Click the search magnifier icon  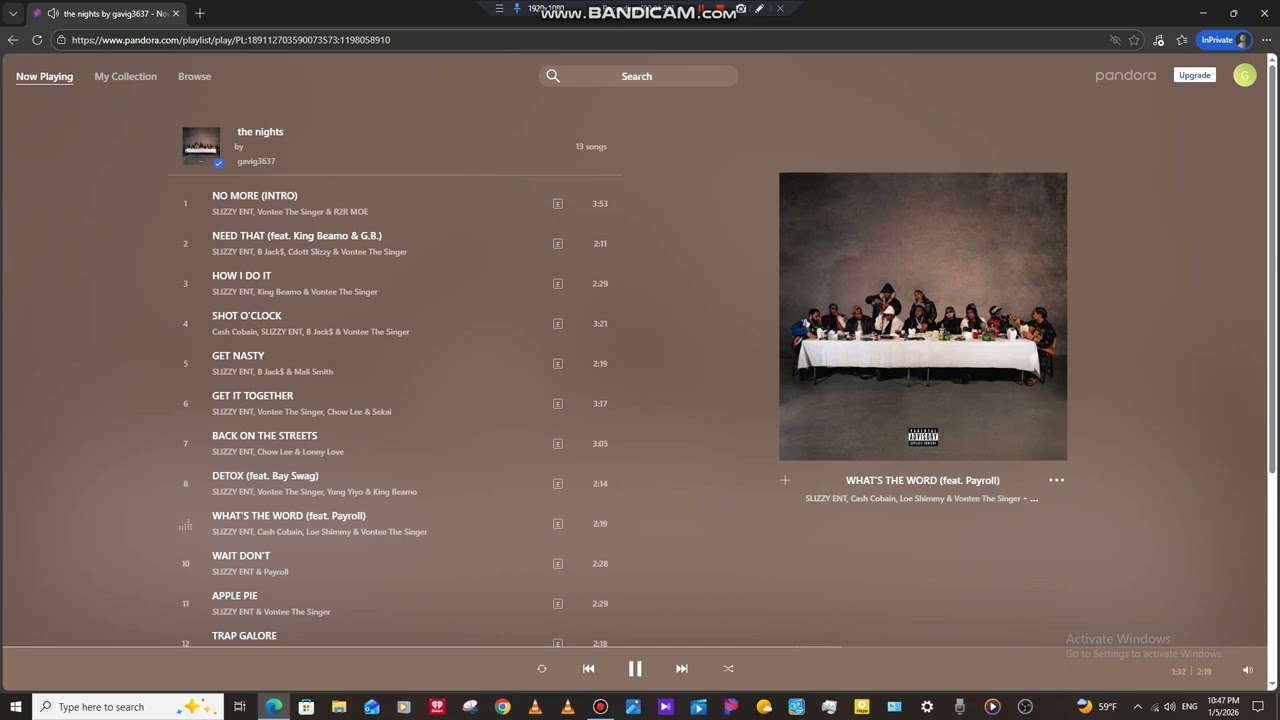pos(553,76)
